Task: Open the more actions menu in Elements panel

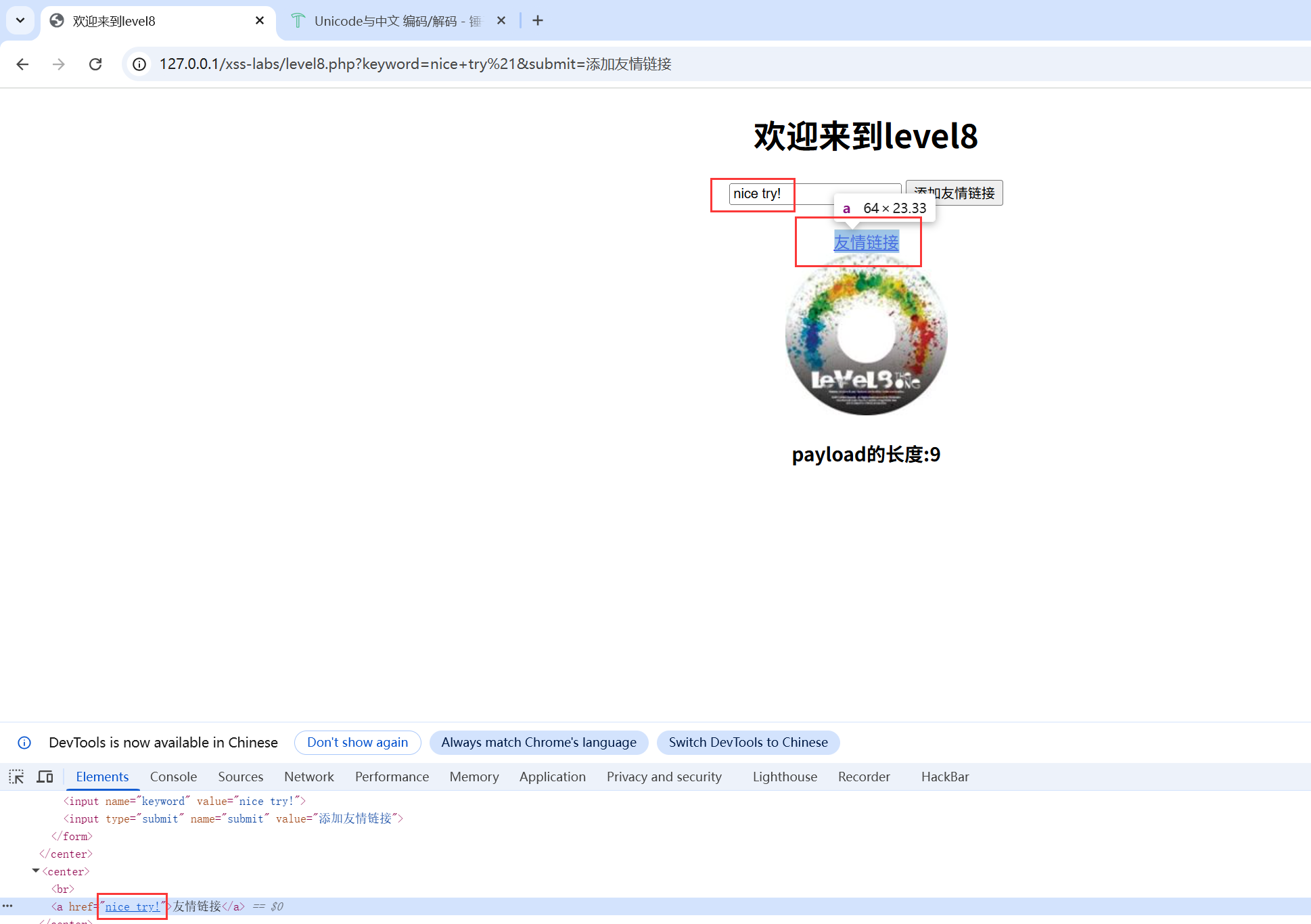Action: point(7,906)
